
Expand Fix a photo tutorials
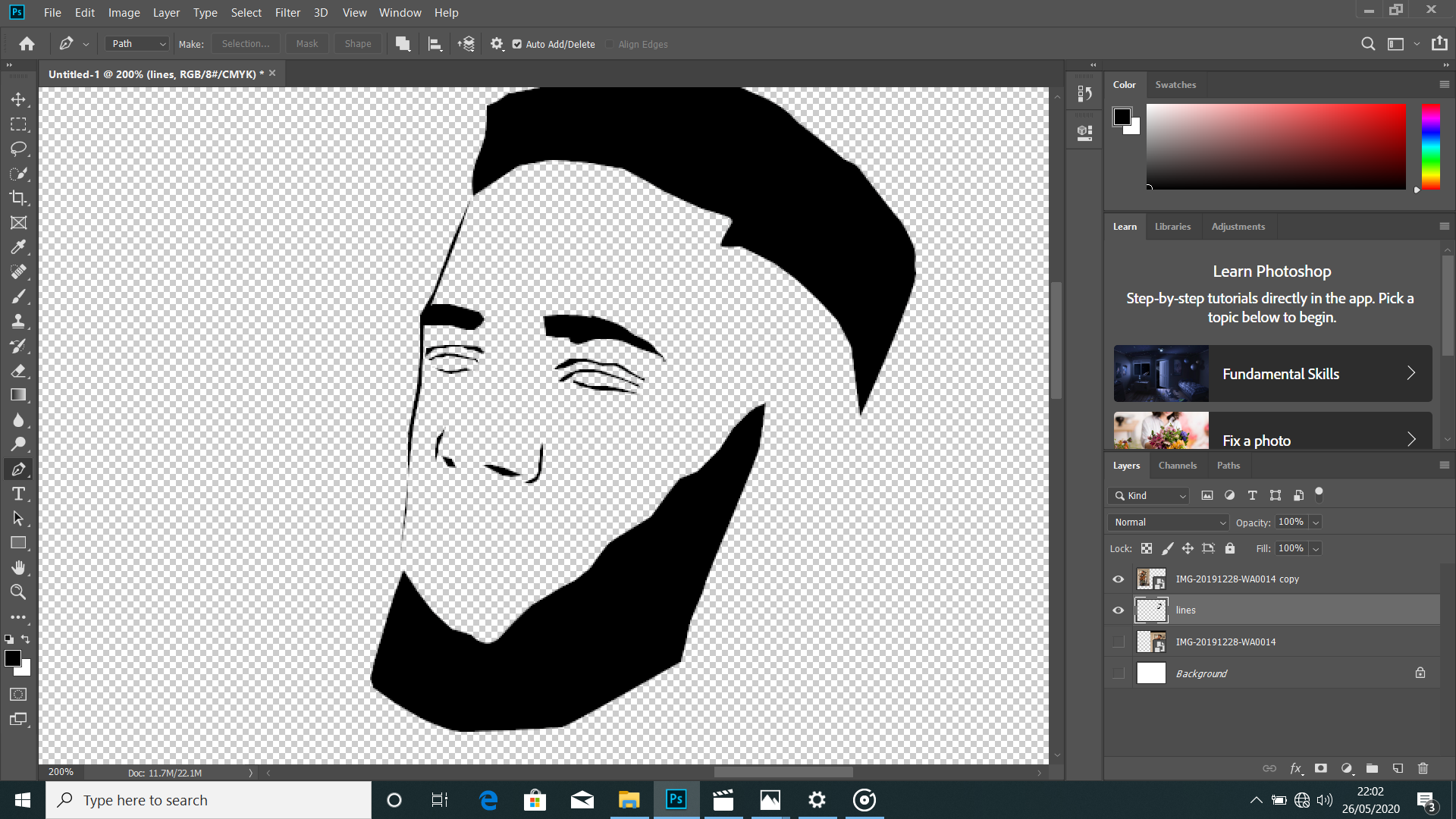tap(1272, 431)
